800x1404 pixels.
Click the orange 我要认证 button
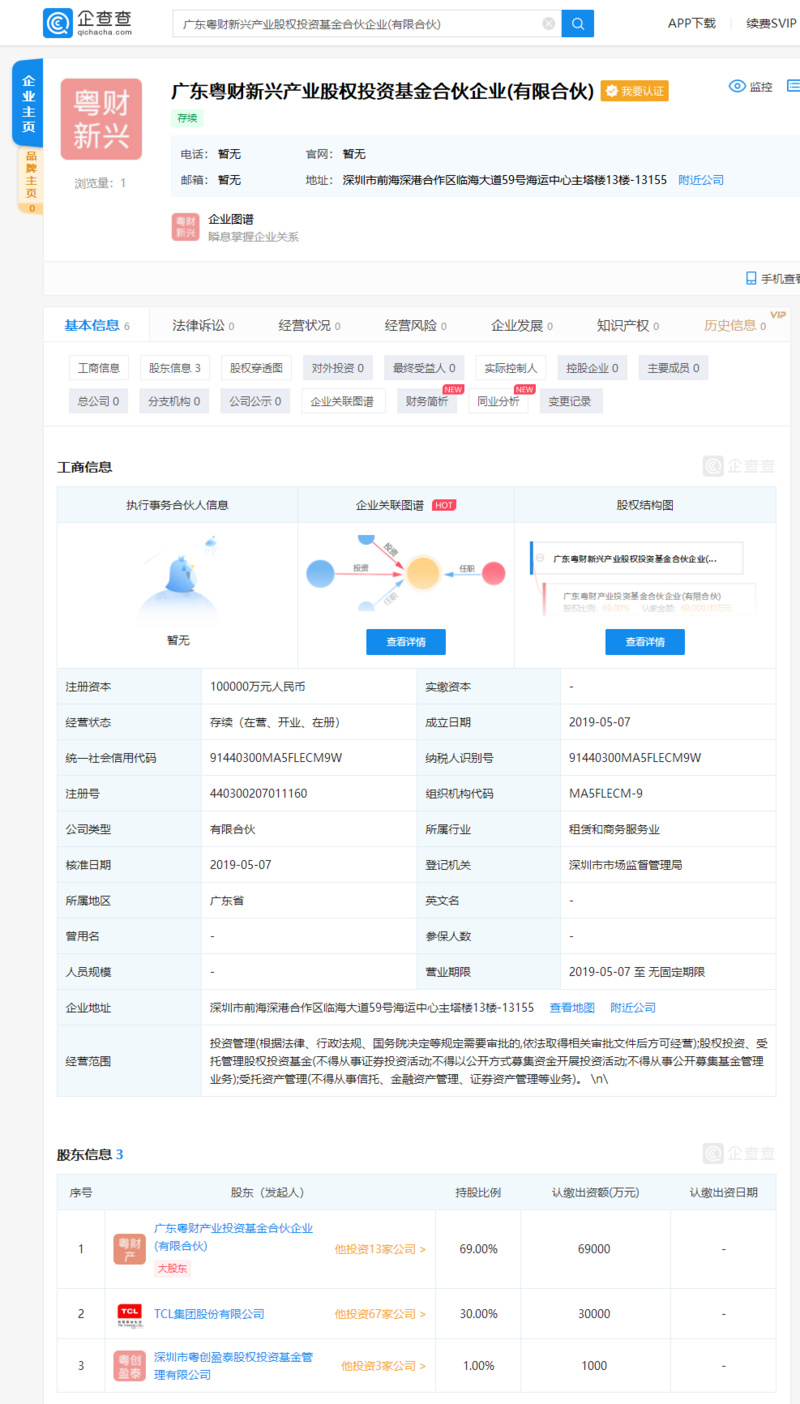coord(634,89)
